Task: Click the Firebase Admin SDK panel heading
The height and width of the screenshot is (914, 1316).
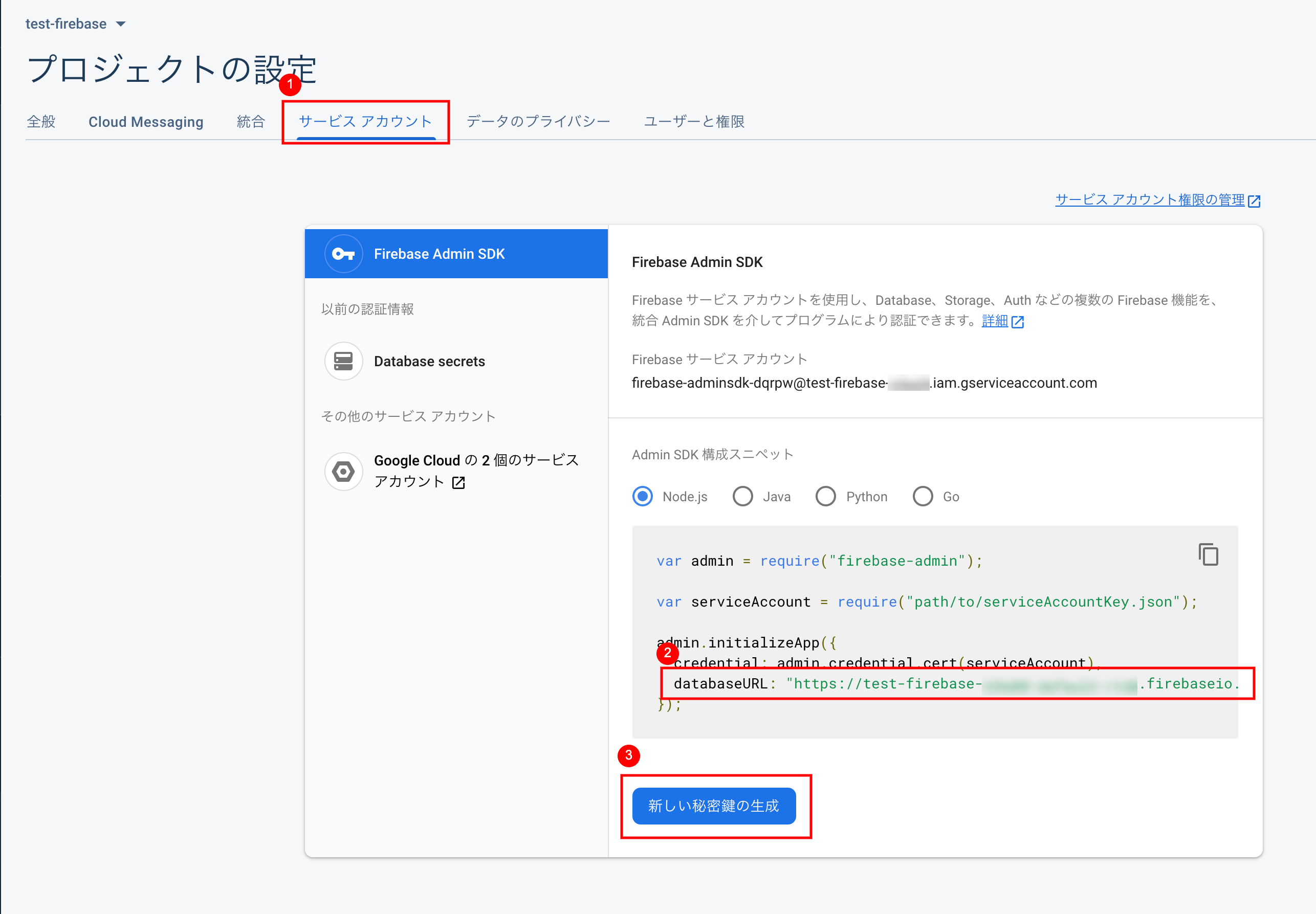Action: [x=697, y=262]
